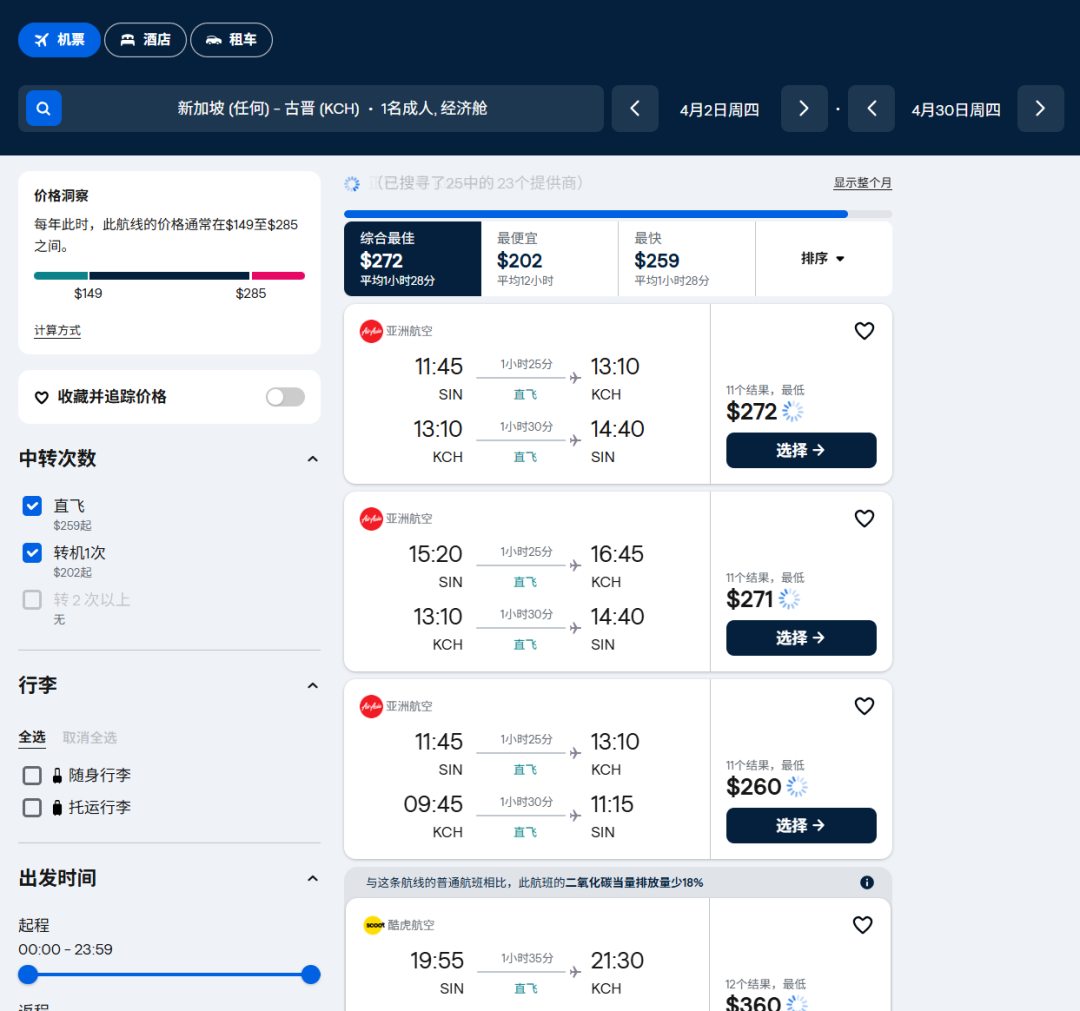Screen dimensions: 1080x1011
Task: Collapse the 行李 filter section
Action: click(312, 686)
